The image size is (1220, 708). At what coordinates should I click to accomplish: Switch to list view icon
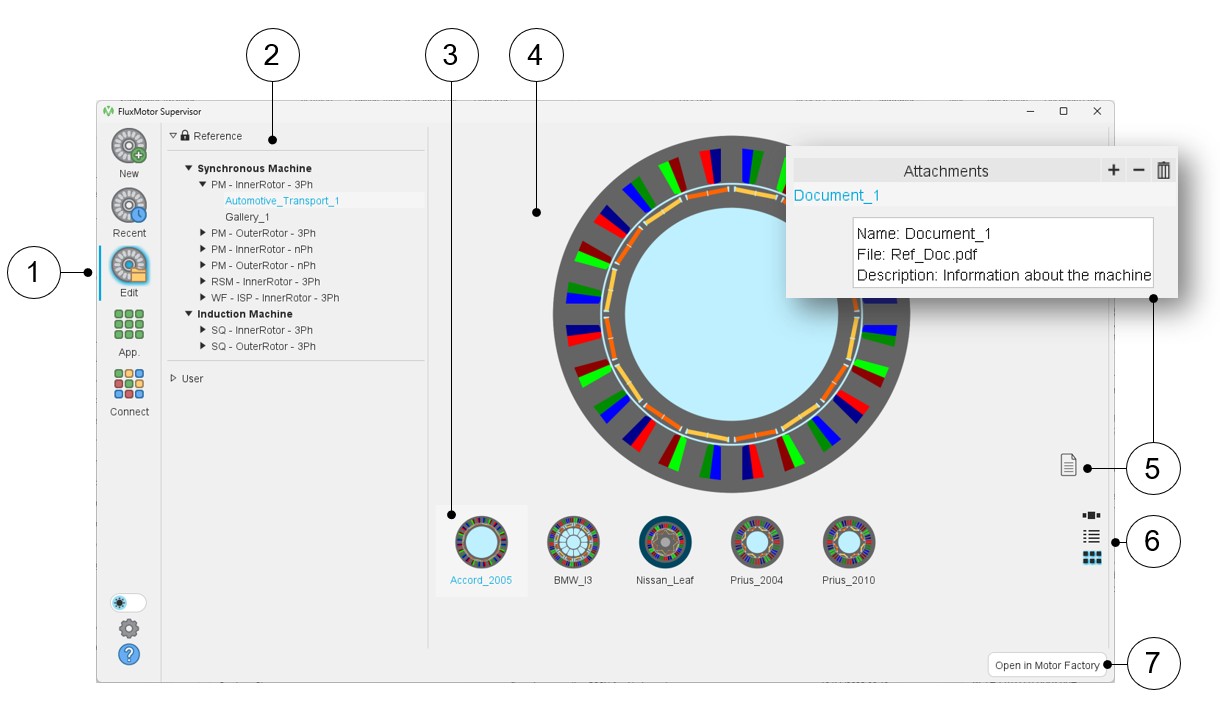tap(1092, 537)
